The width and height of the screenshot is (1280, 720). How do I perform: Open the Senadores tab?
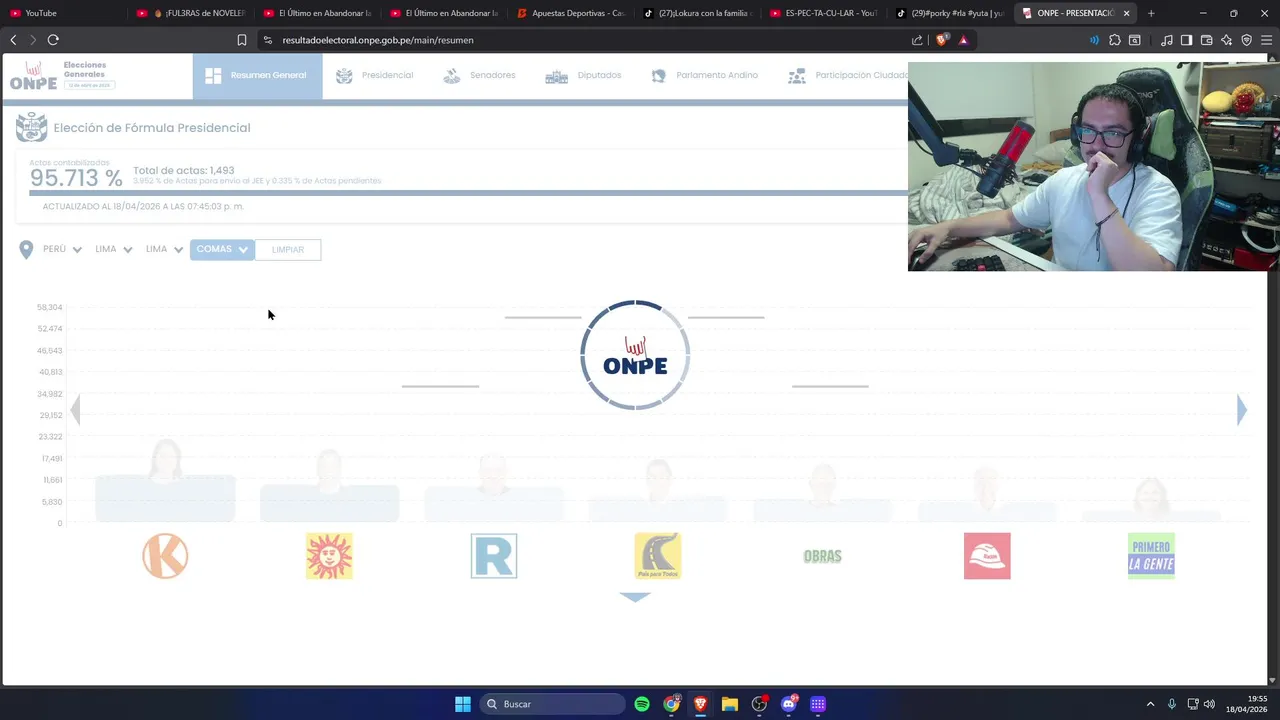point(479,76)
